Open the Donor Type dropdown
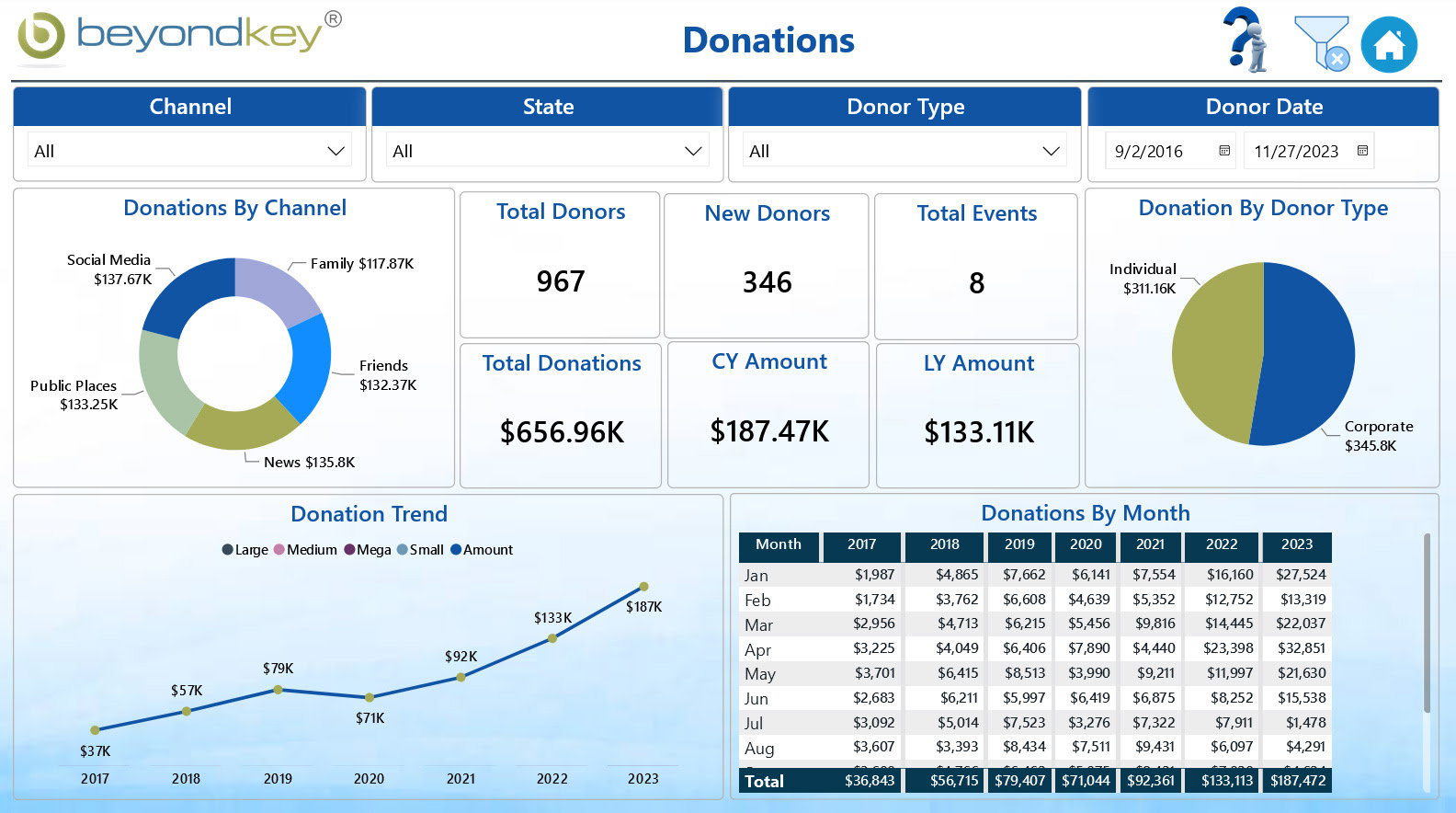Screen dimensions: 1456x813 [1051, 151]
